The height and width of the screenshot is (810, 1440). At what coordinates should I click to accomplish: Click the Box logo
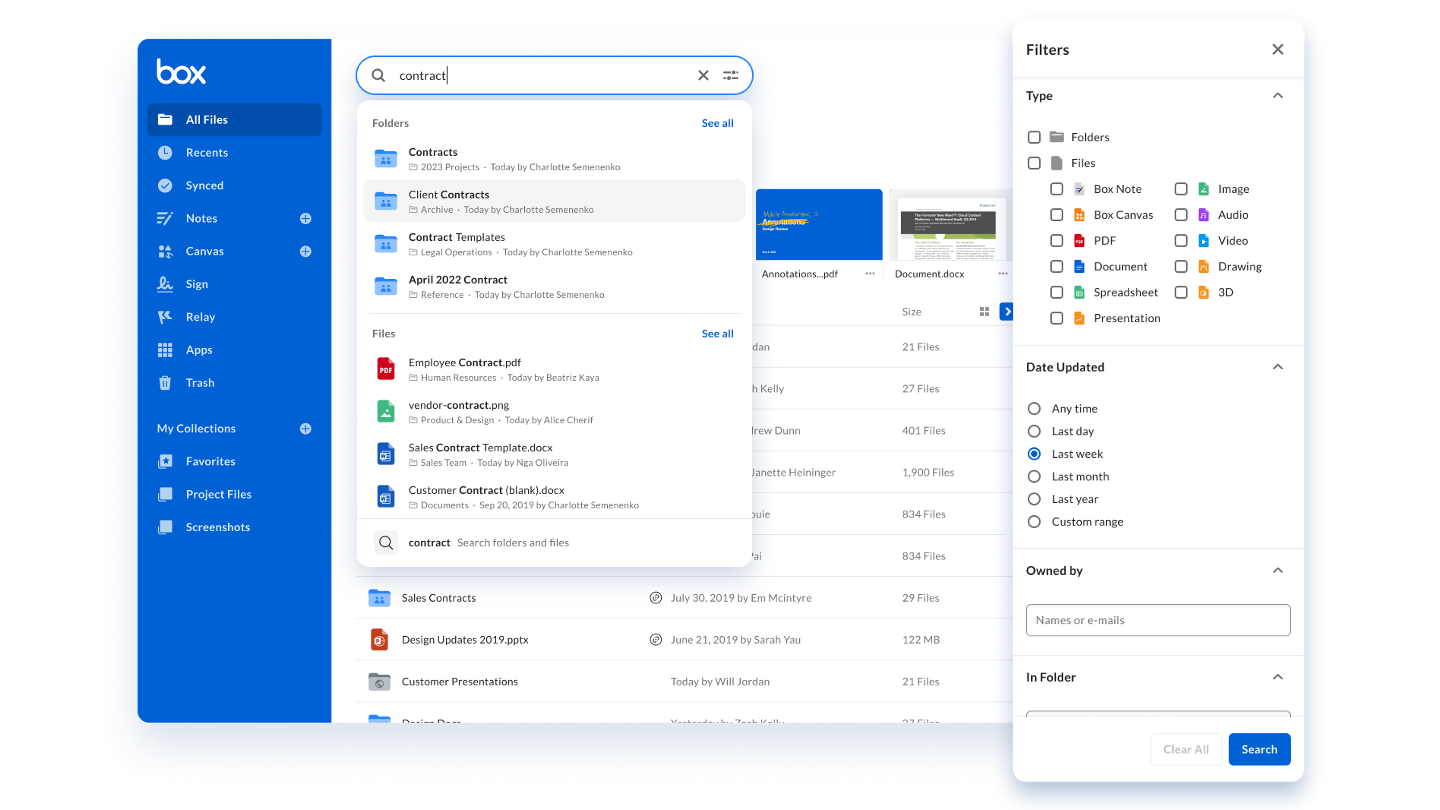[x=181, y=72]
